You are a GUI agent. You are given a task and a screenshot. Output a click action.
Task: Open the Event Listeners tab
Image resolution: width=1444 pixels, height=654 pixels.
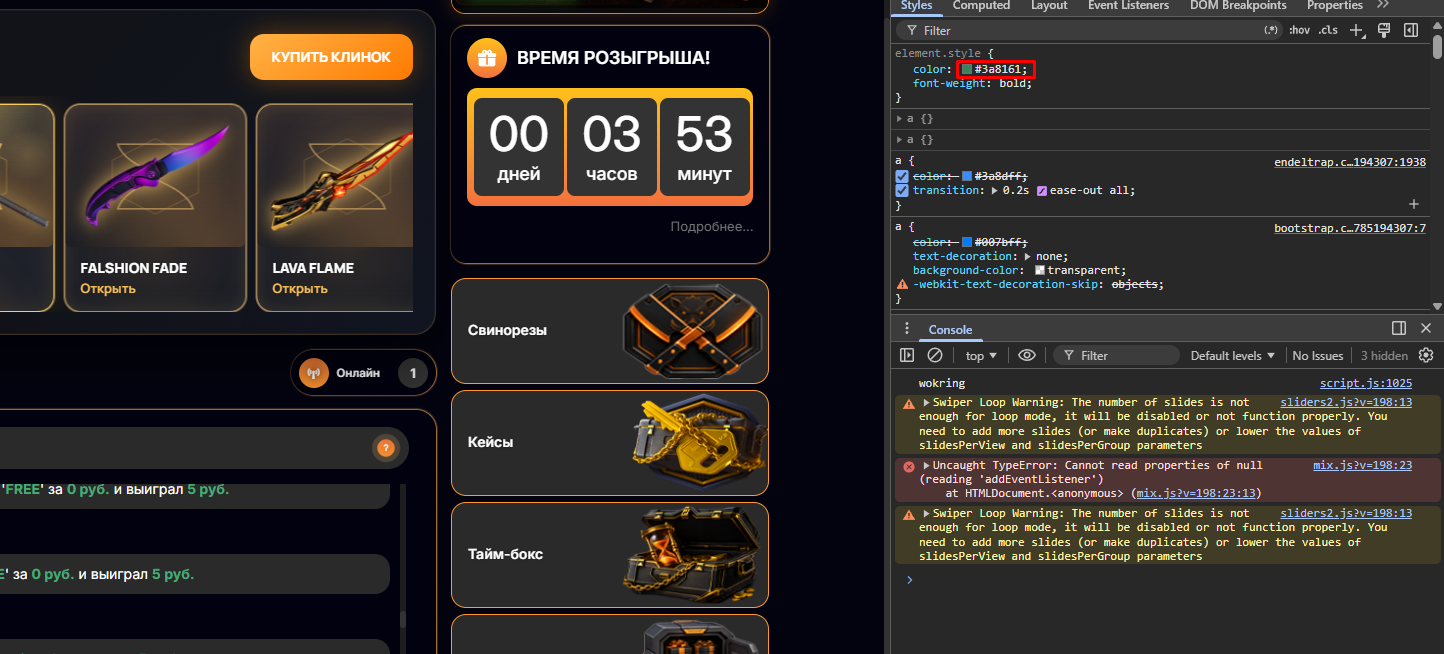(1128, 5)
